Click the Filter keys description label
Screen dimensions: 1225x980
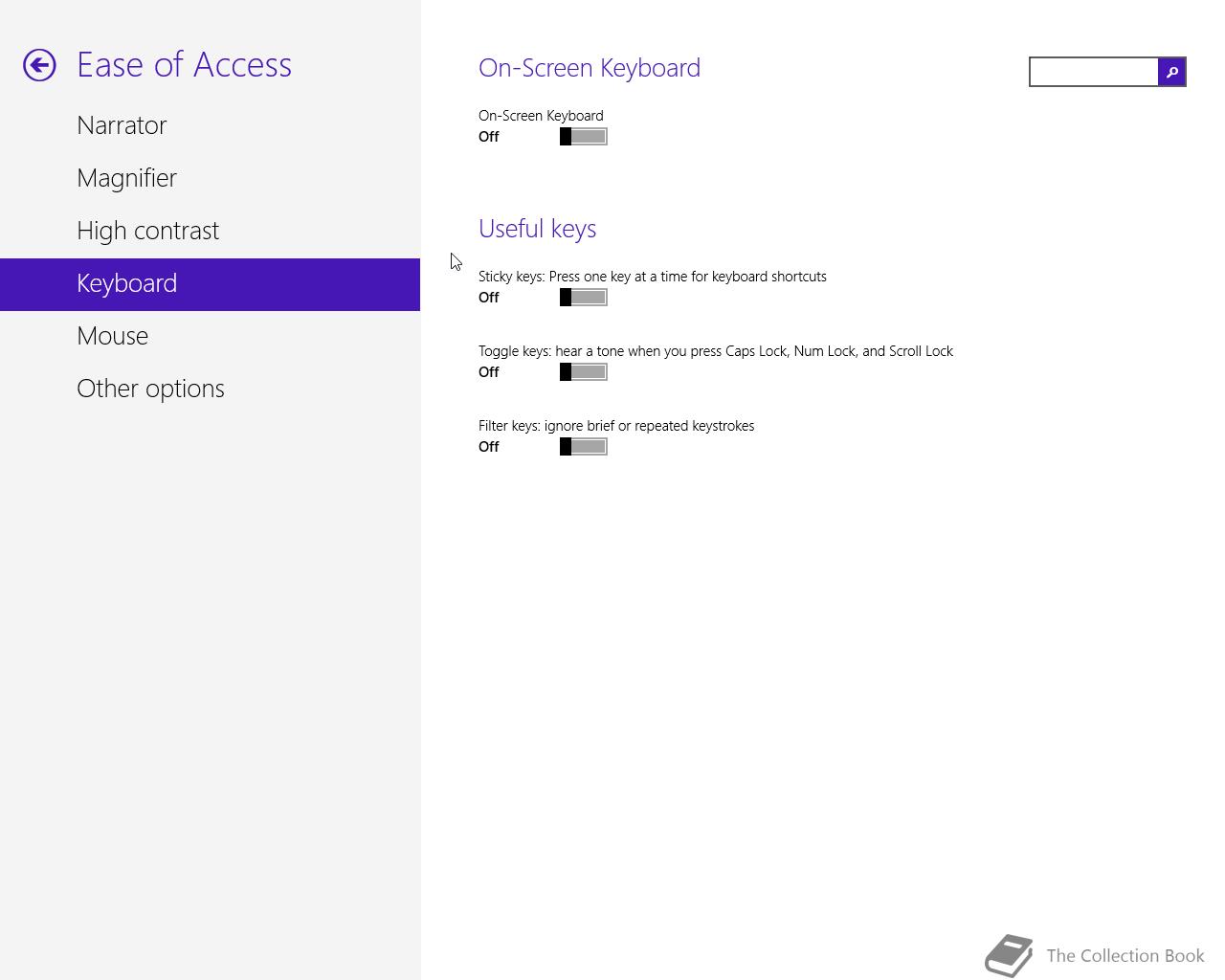coord(615,426)
